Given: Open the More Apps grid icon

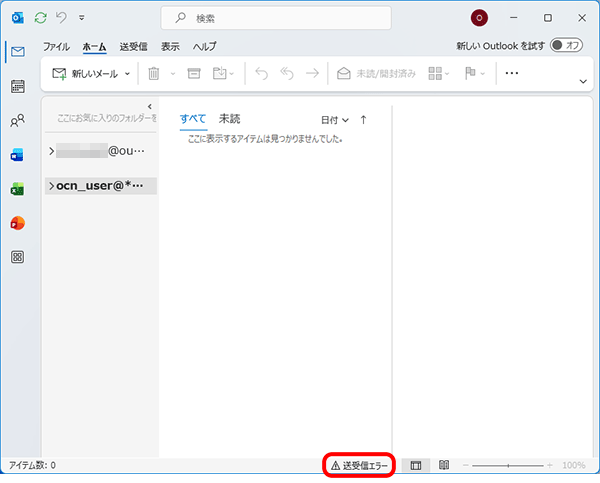Looking at the screenshot, I should [x=17, y=257].
